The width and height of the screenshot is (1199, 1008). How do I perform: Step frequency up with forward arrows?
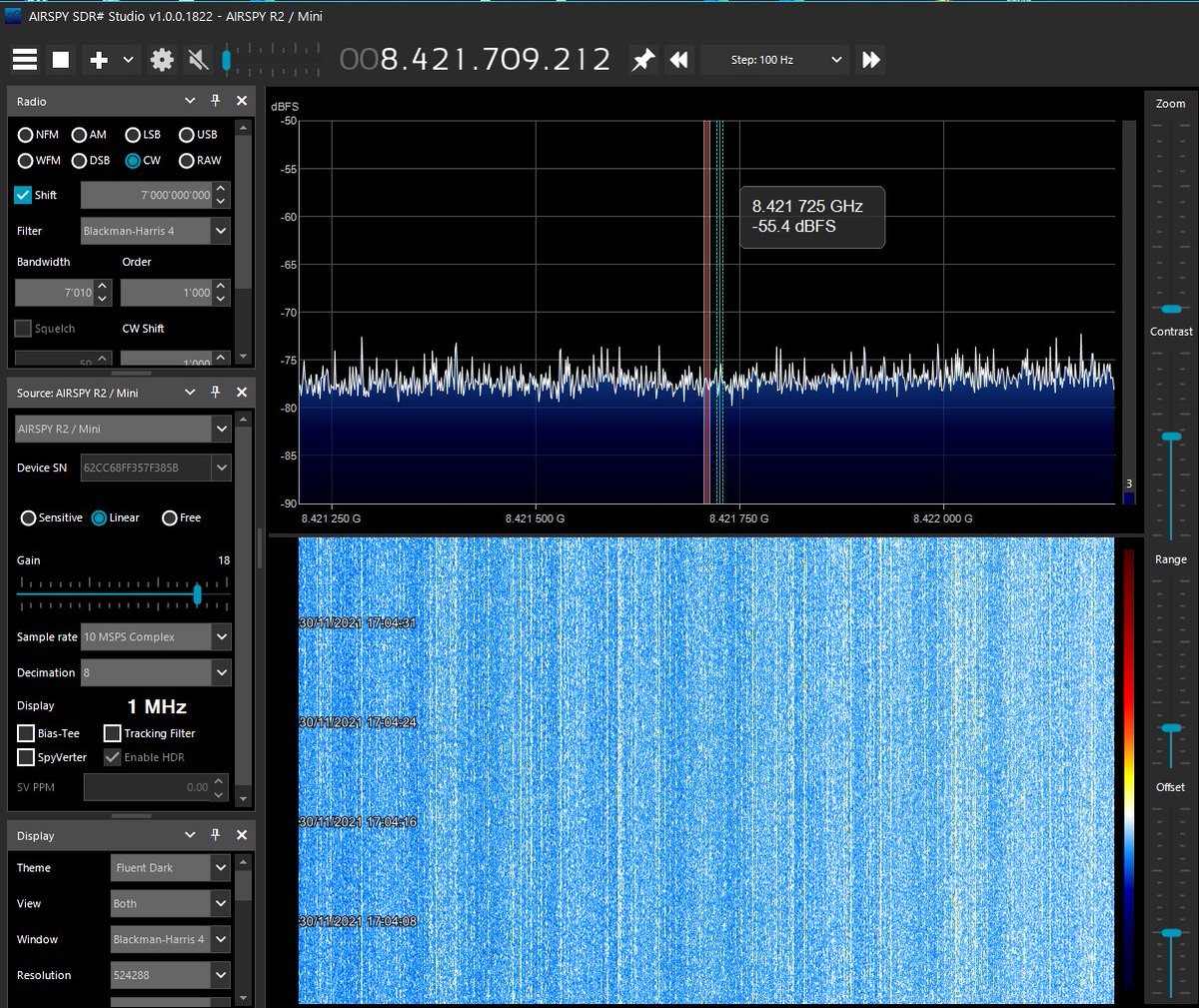(x=871, y=60)
